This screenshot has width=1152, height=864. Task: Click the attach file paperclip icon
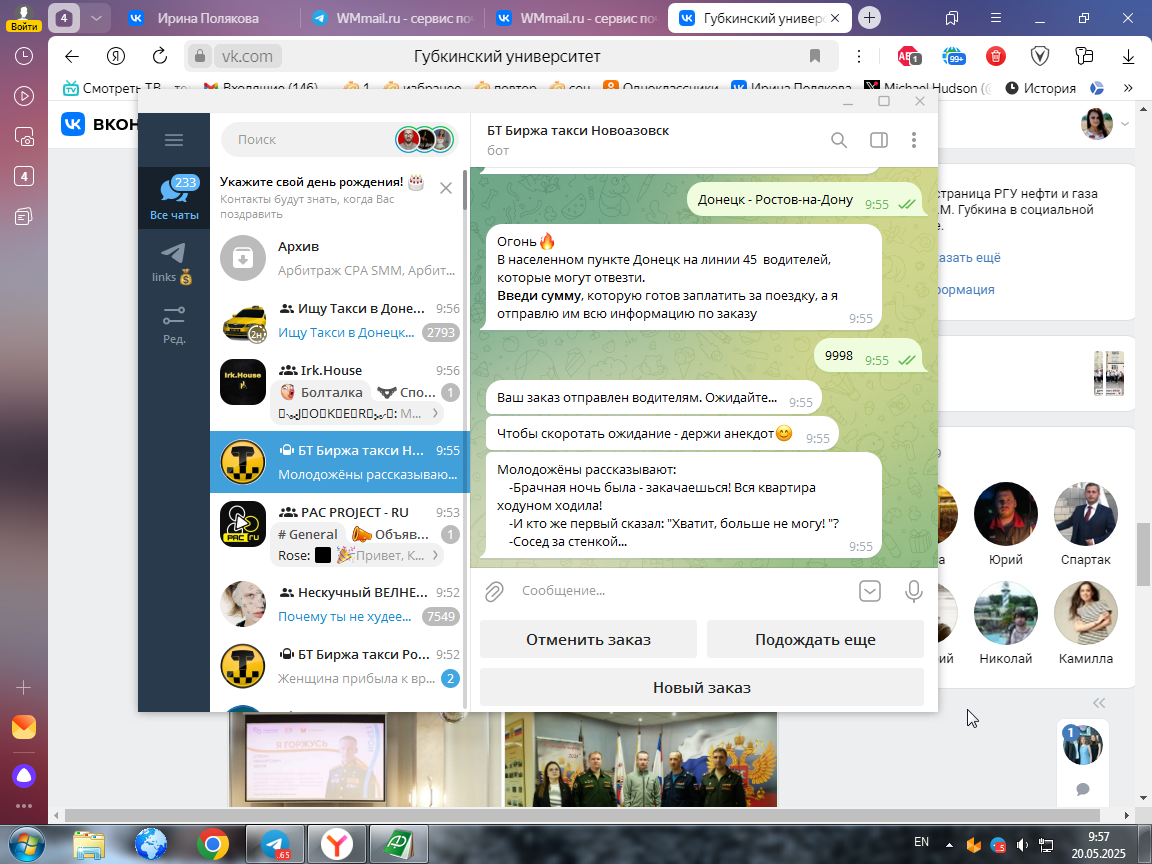pyautogui.click(x=494, y=591)
